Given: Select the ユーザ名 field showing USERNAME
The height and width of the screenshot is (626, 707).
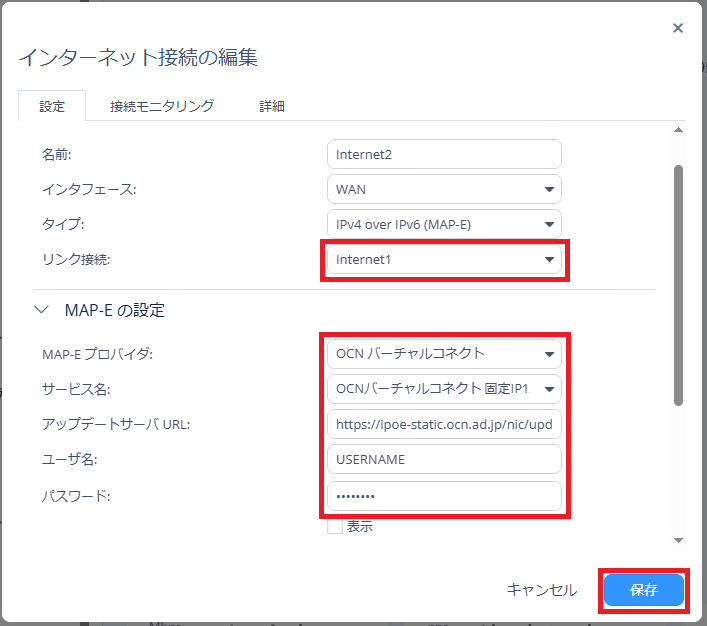Looking at the screenshot, I should 444,460.
